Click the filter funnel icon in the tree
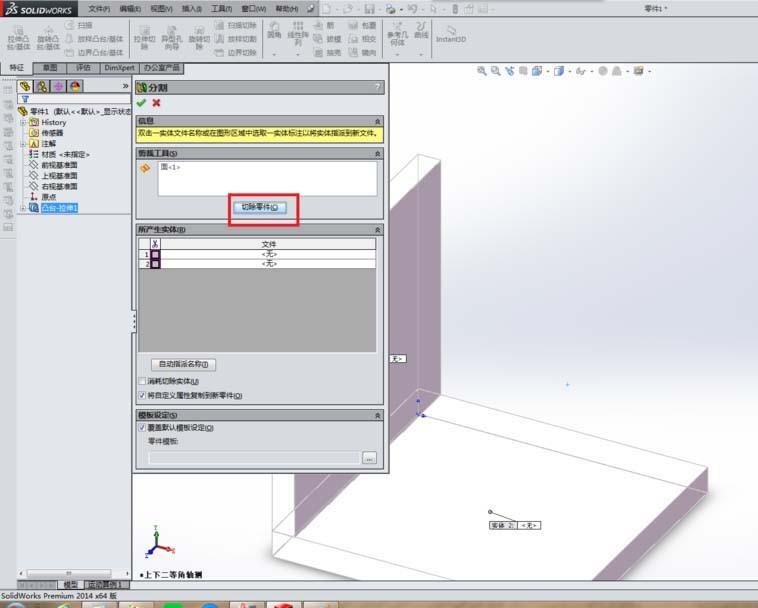The image size is (758, 608). (25, 99)
